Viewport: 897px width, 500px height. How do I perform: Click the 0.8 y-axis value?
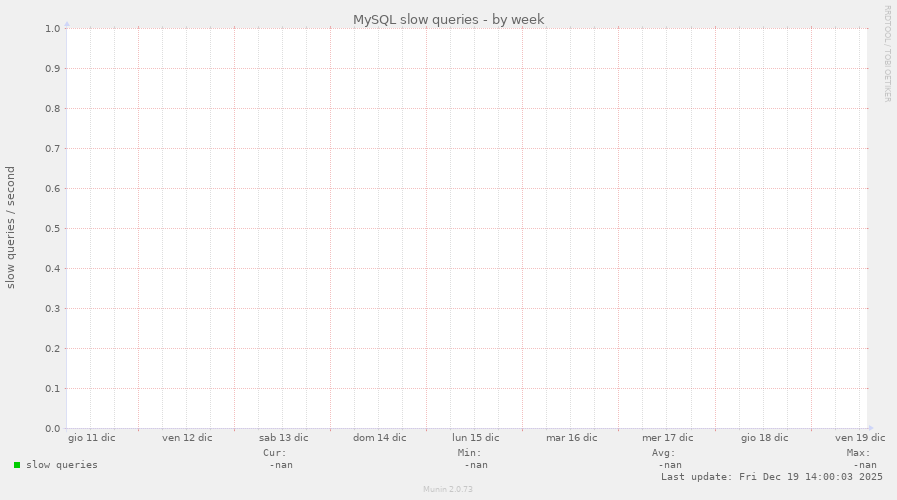pyautogui.click(x=53, y=109)
